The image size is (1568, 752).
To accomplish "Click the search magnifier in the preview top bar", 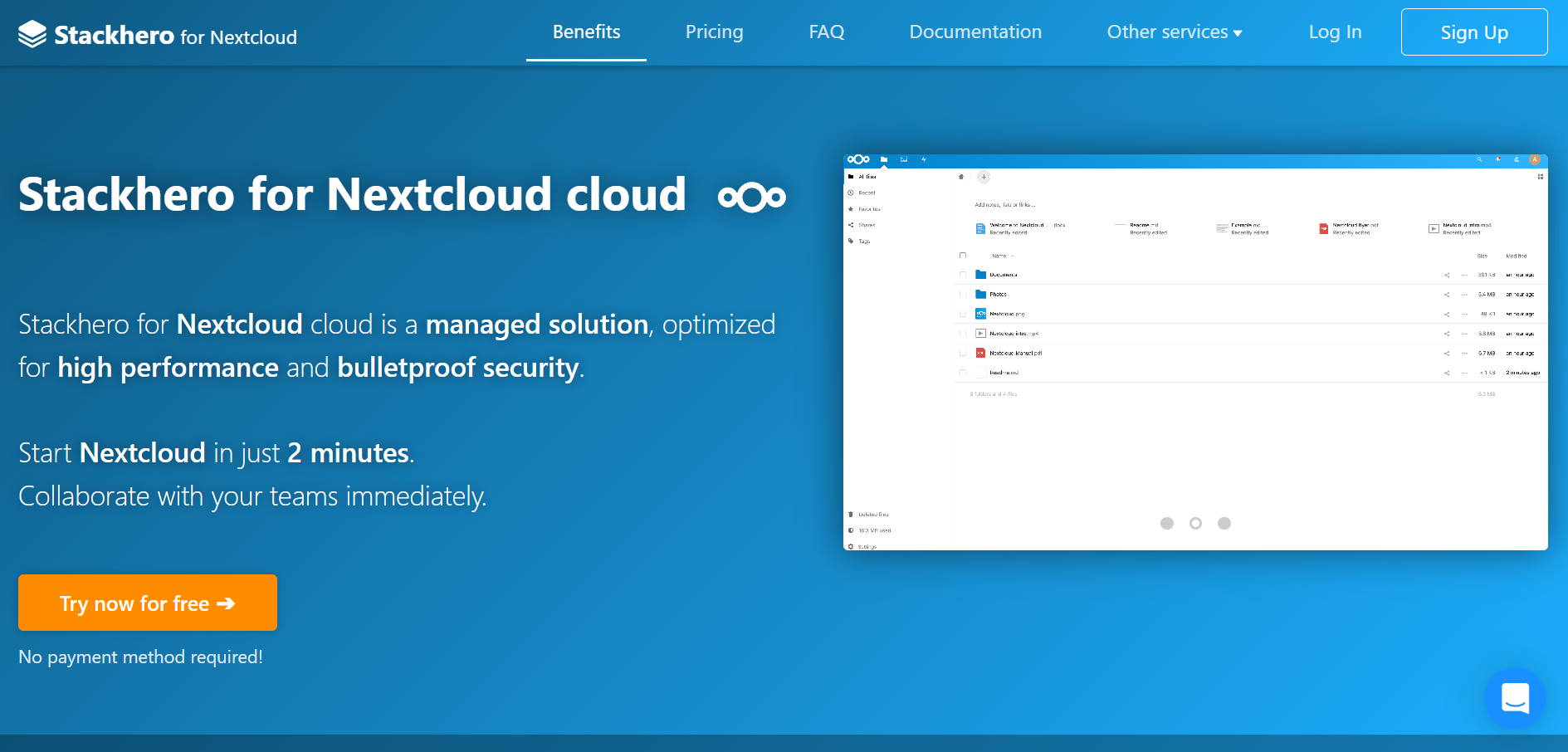I will click(x=1479, y=159).
